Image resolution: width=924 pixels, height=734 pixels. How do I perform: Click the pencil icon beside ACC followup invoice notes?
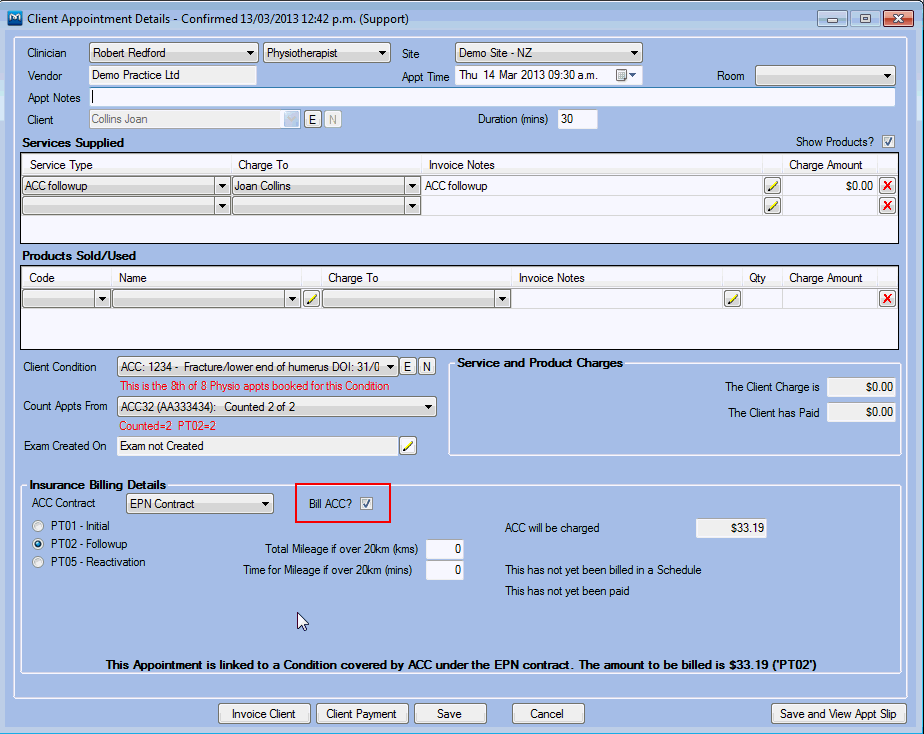coord(772,185)
